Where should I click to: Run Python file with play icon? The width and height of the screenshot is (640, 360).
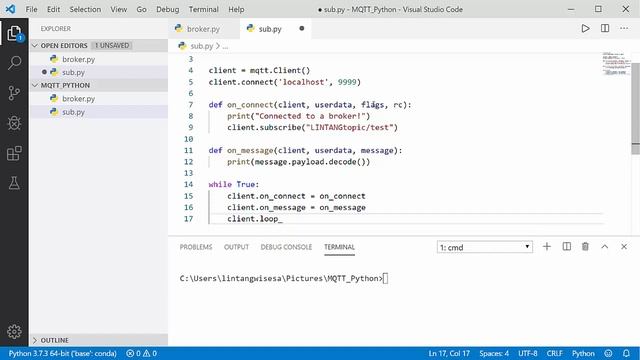point(585,28)
